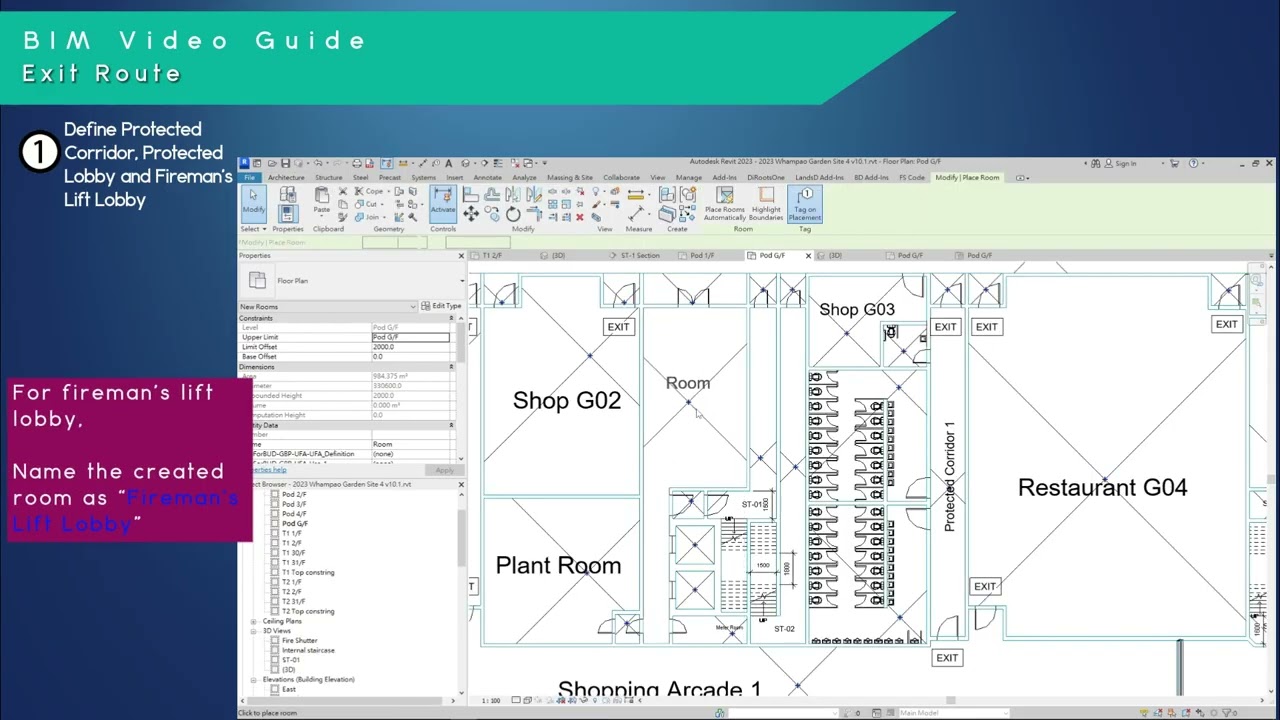Click the Help question mark icon
Viewport: 1280px width, 720px height.
(1194, 163)
